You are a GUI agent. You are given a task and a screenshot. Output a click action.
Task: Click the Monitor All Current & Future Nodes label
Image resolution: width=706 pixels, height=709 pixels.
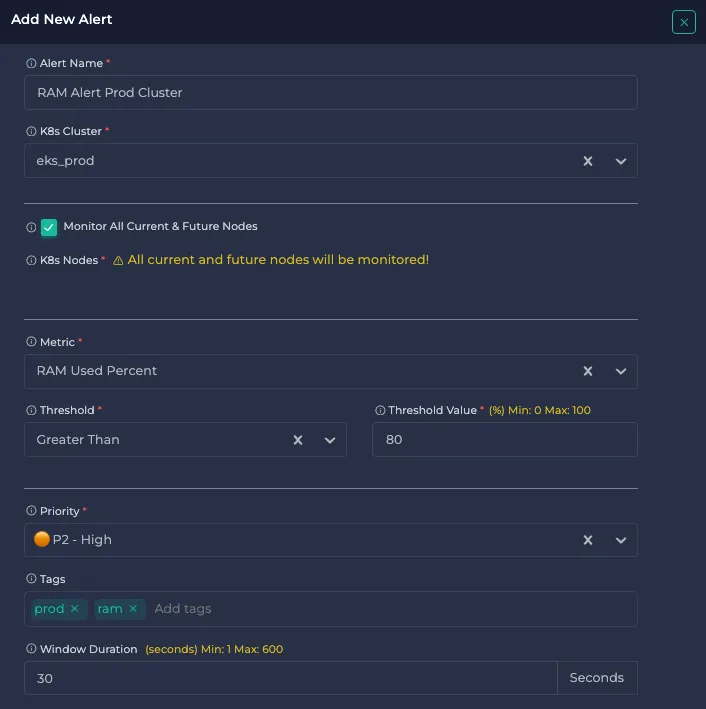pyautogui.click(x=160, y=226)
